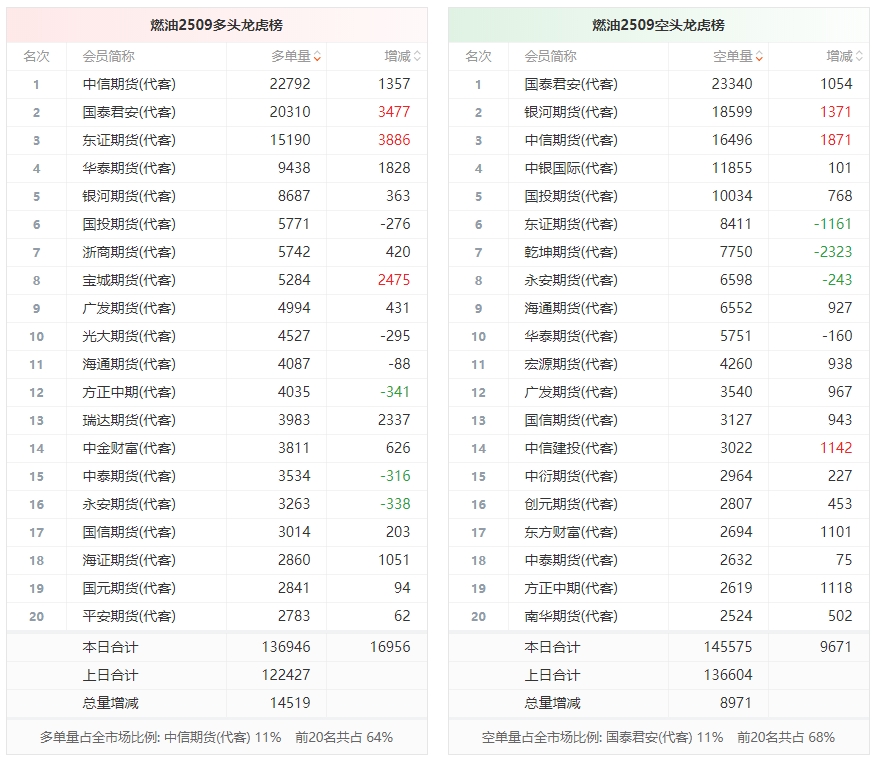Select 广发期货(代客) rank 9 in long table
The width and height of the screenshot is (879, 761).
tap(129, 308)
